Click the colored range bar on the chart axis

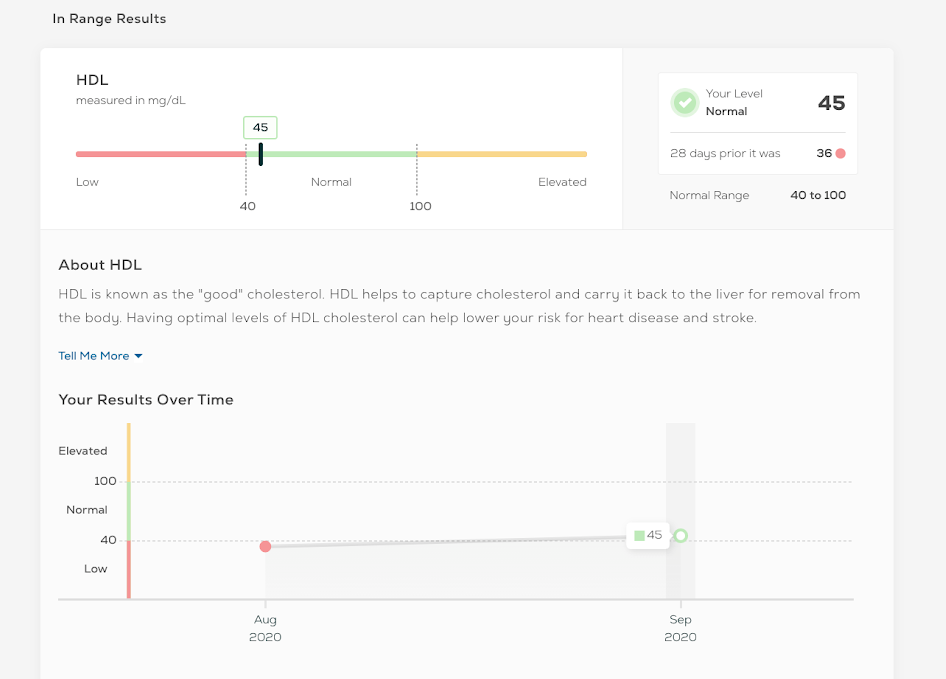coord(128,510)
